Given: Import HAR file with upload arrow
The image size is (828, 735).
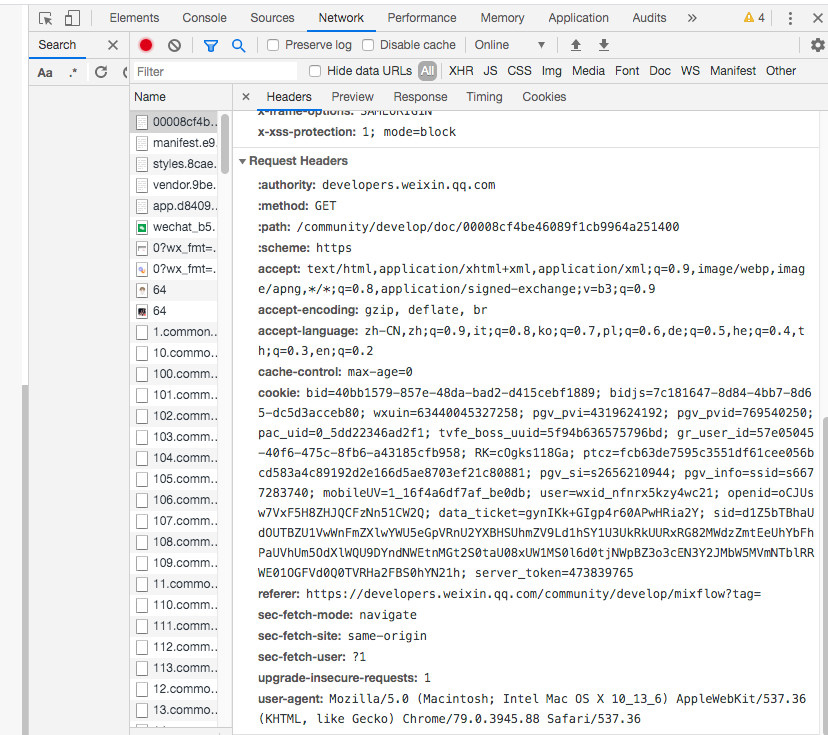Looking at the screenshot, I should click(x=576, y=45).
